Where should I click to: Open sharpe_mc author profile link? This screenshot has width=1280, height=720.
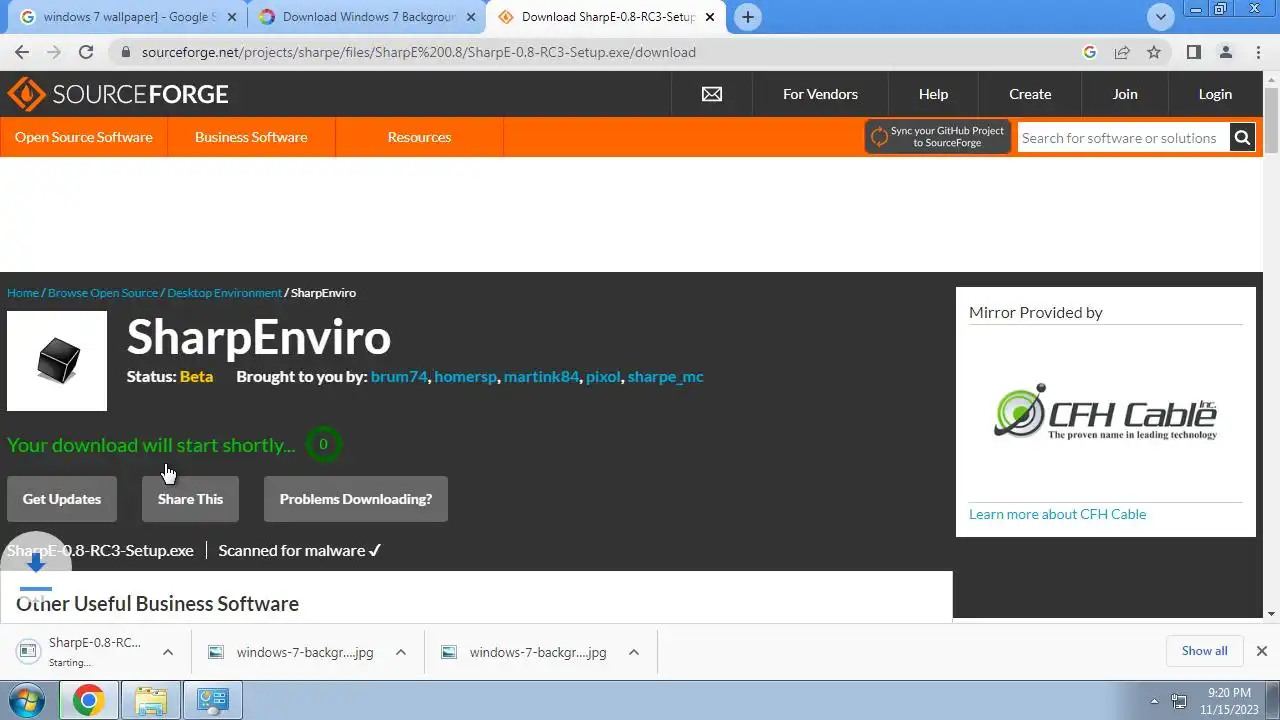[x=665, y=377]
